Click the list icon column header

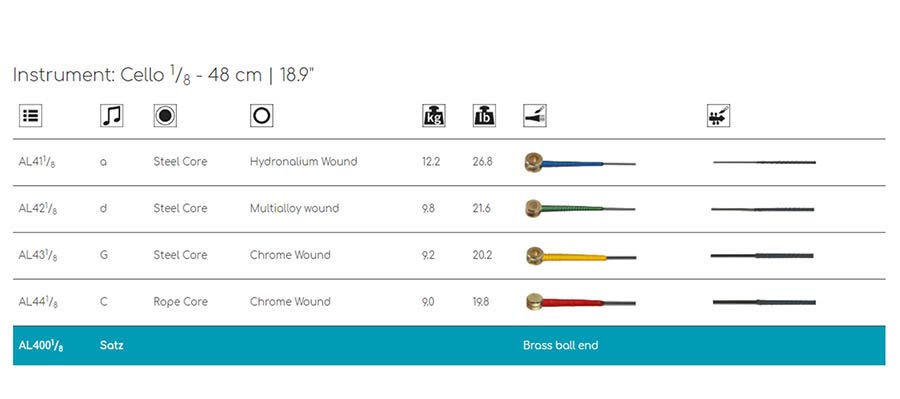click(30, 115)
